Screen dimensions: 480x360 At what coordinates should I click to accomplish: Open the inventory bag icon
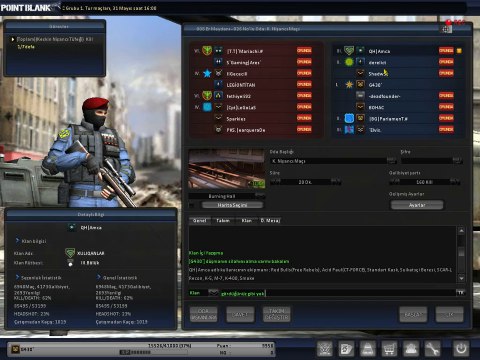(368, 349)
